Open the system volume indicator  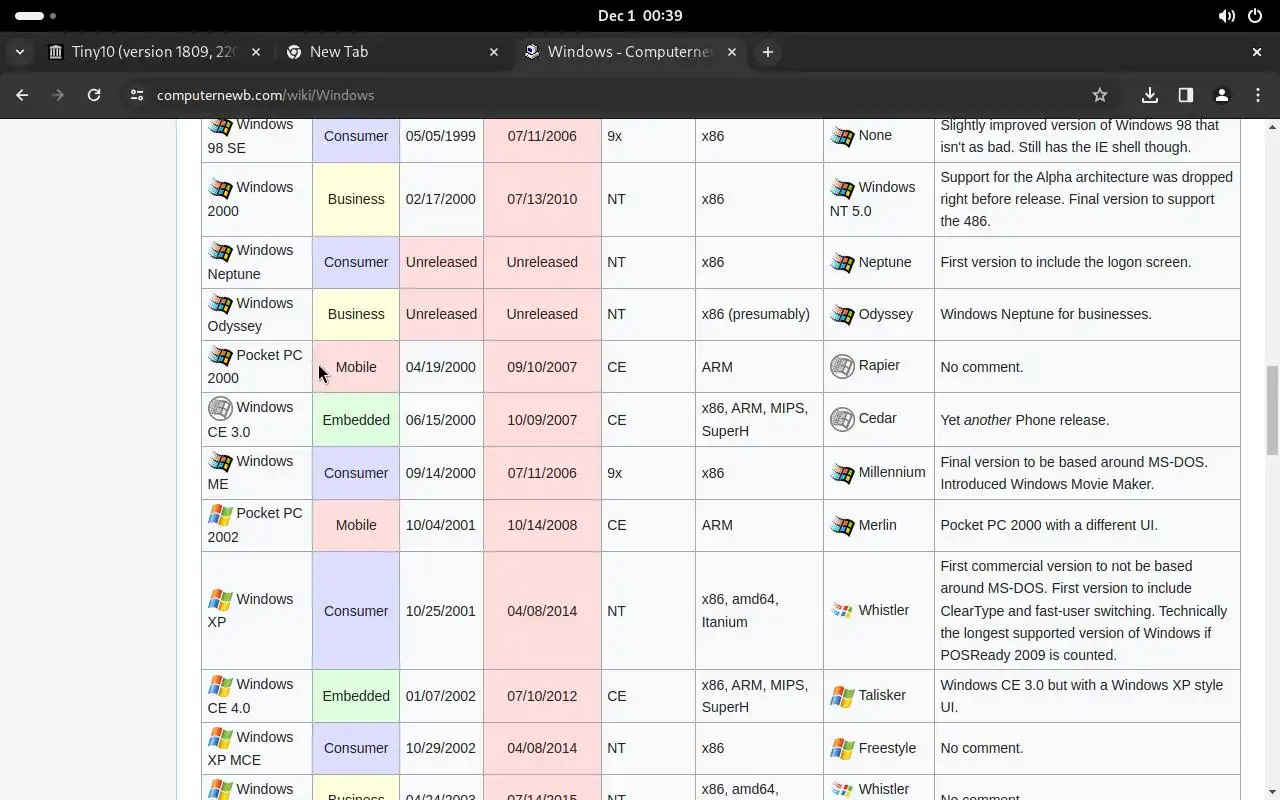[x=1227, y=16]
